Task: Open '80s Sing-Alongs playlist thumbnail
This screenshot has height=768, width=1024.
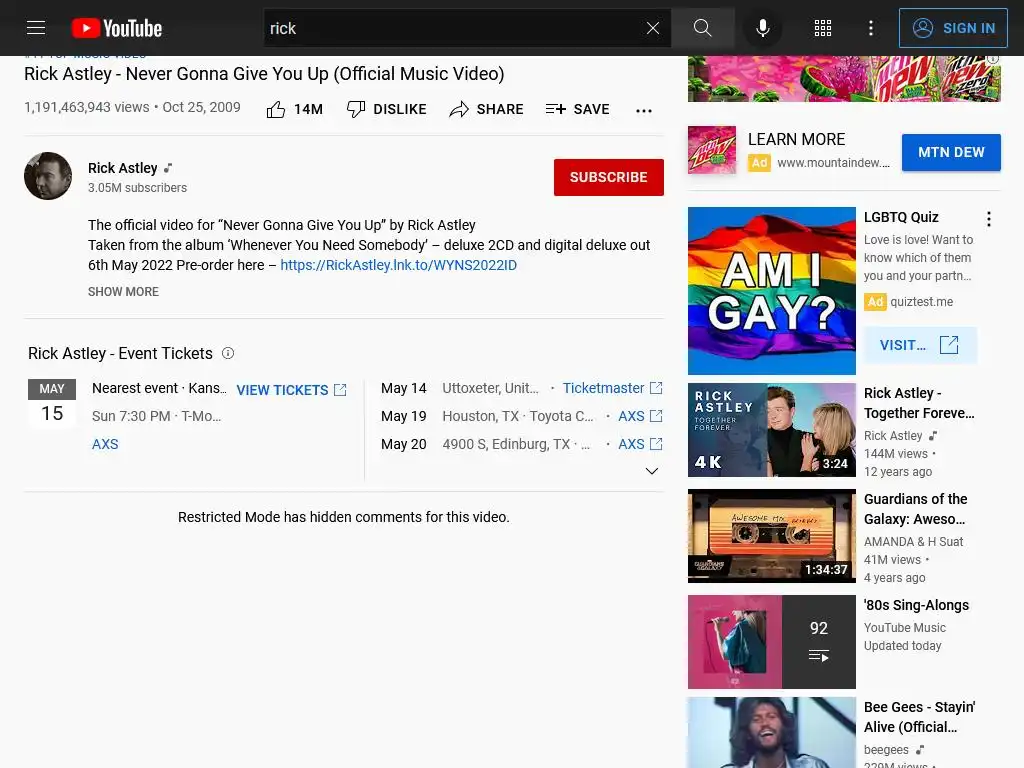Action: 771,642
